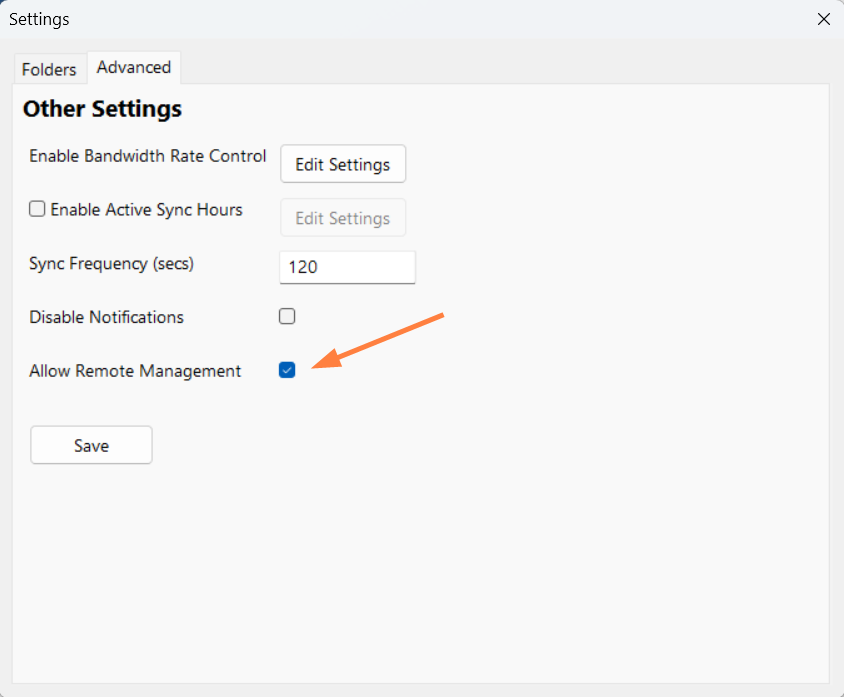Click the Settings window title text
The width and height of the screenshot is (844, 697).
(39, 19)
